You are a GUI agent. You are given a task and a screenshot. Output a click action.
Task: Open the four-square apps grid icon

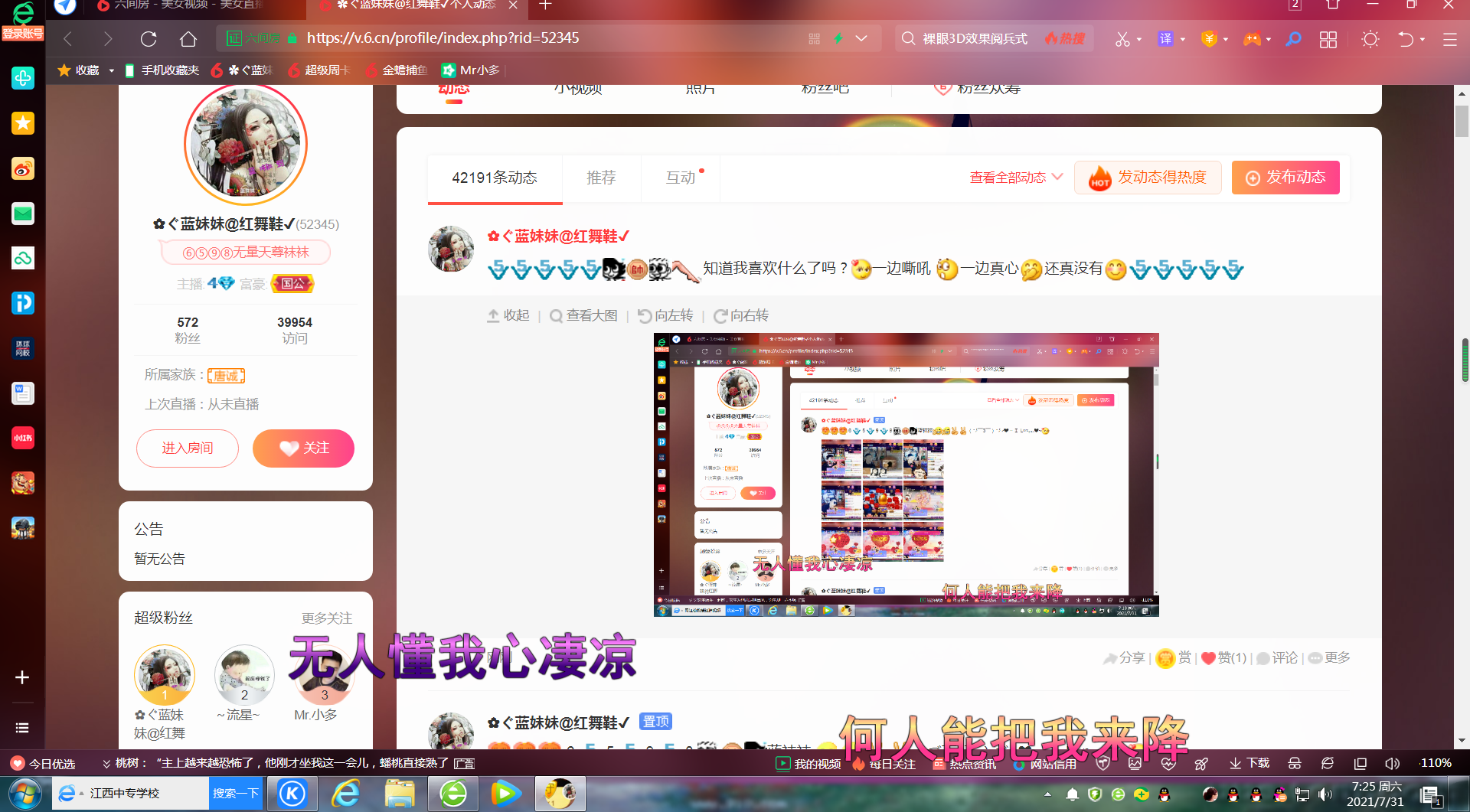pyautogui.click(x=1328, y=39)
